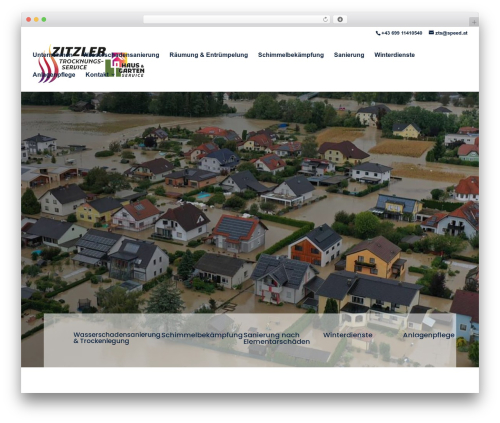Click the yellow minimize window button
This screenshot has height=423, width=500.
pyautogui.click(x=36, y=20)
